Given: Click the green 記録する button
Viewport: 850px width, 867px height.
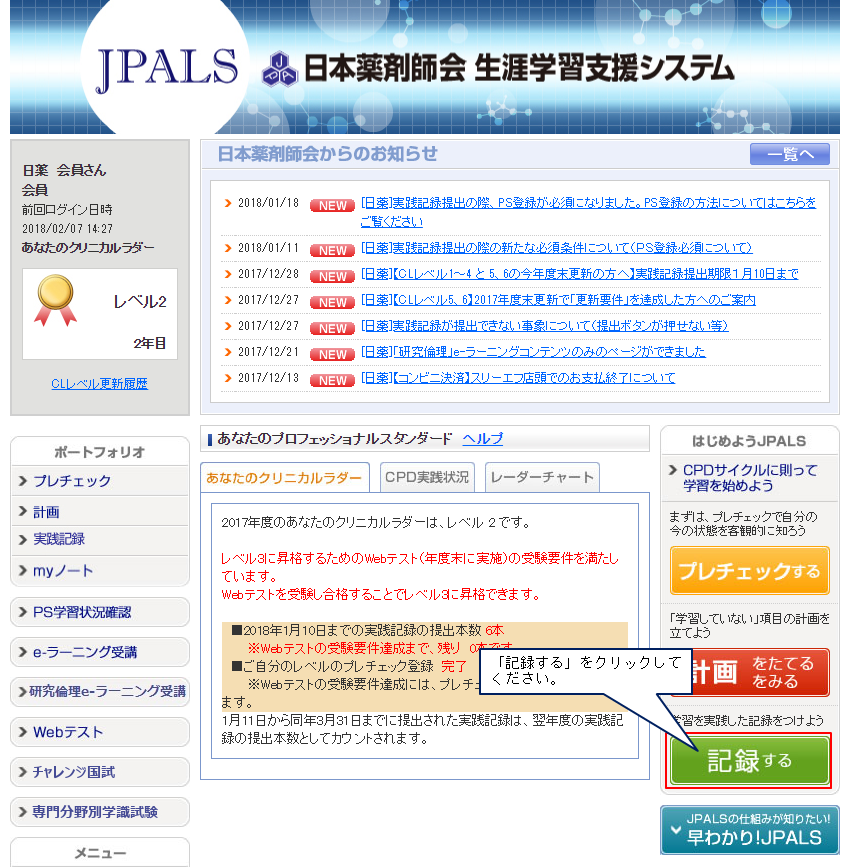Looking at the screenshot, I should [749, 761].
